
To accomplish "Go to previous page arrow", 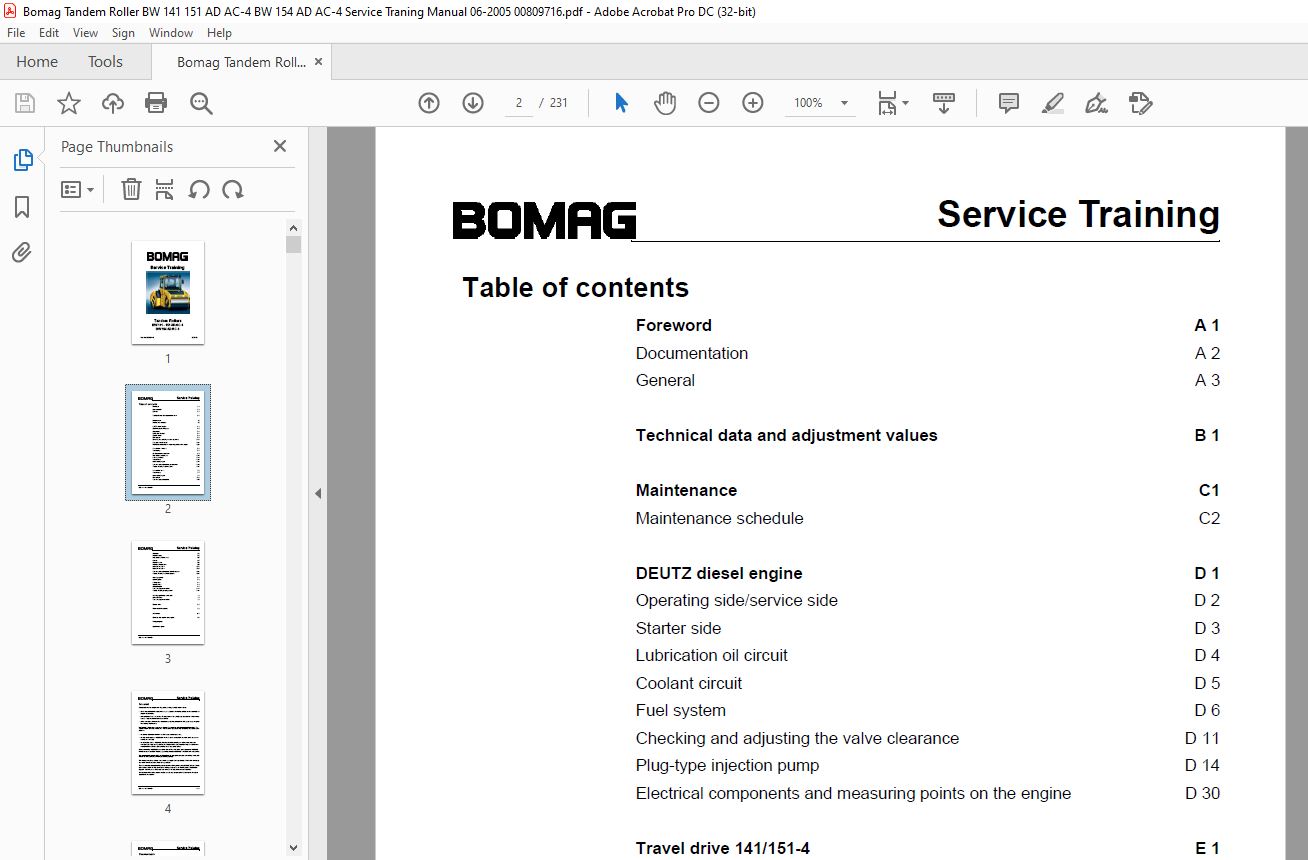I will click(429, 103).
